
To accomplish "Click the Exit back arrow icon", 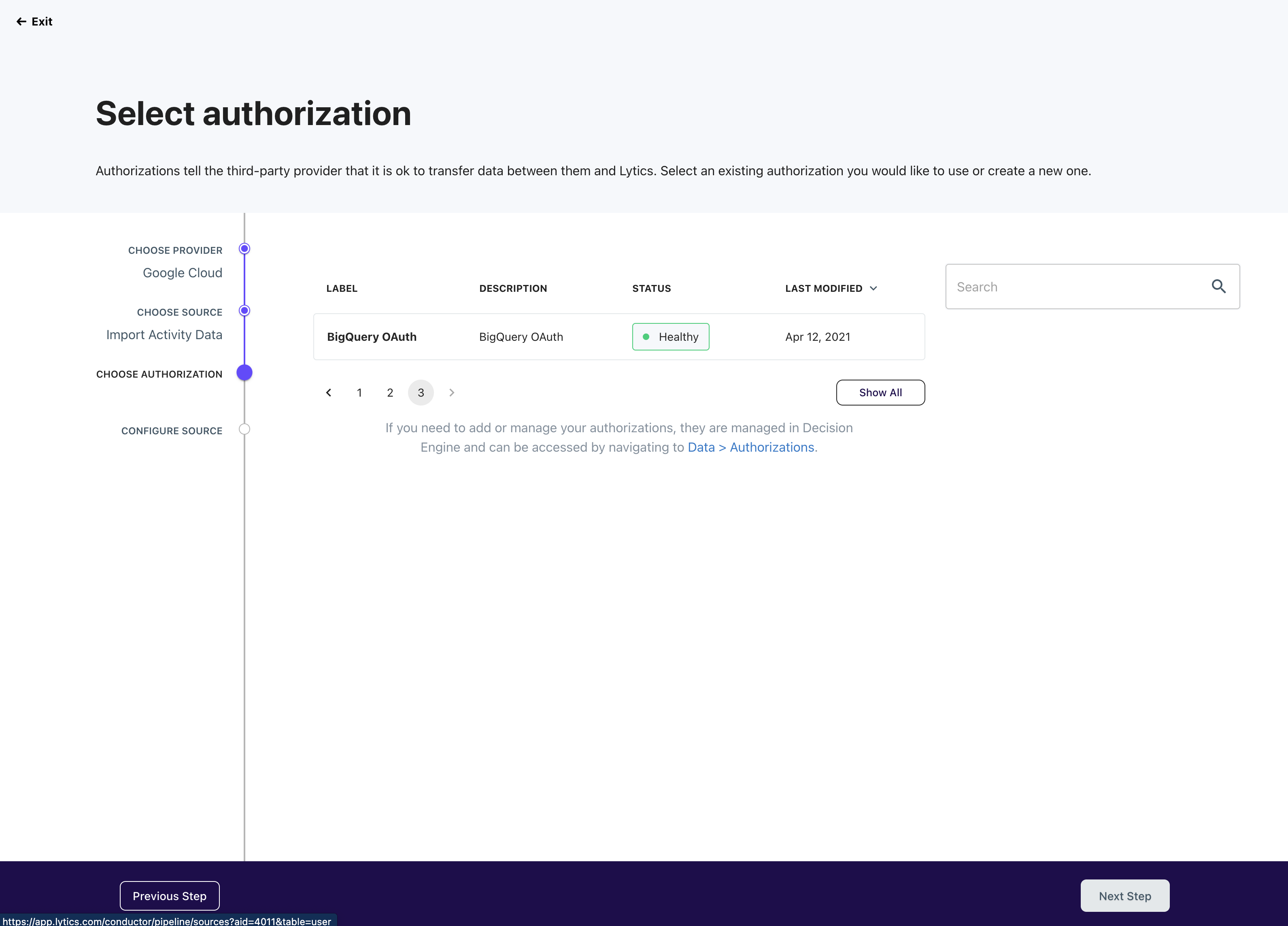I will [21, 21].
